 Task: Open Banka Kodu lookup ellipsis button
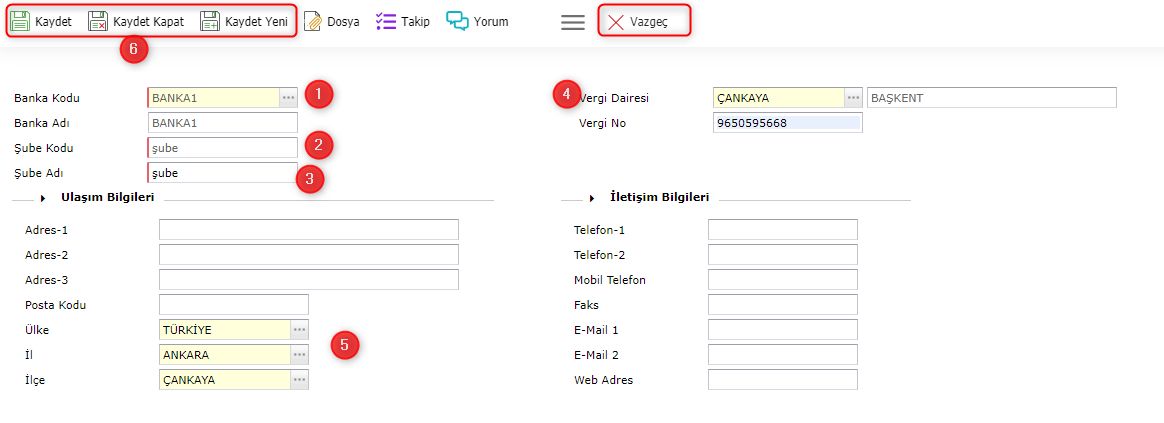[x=288, y=97]
